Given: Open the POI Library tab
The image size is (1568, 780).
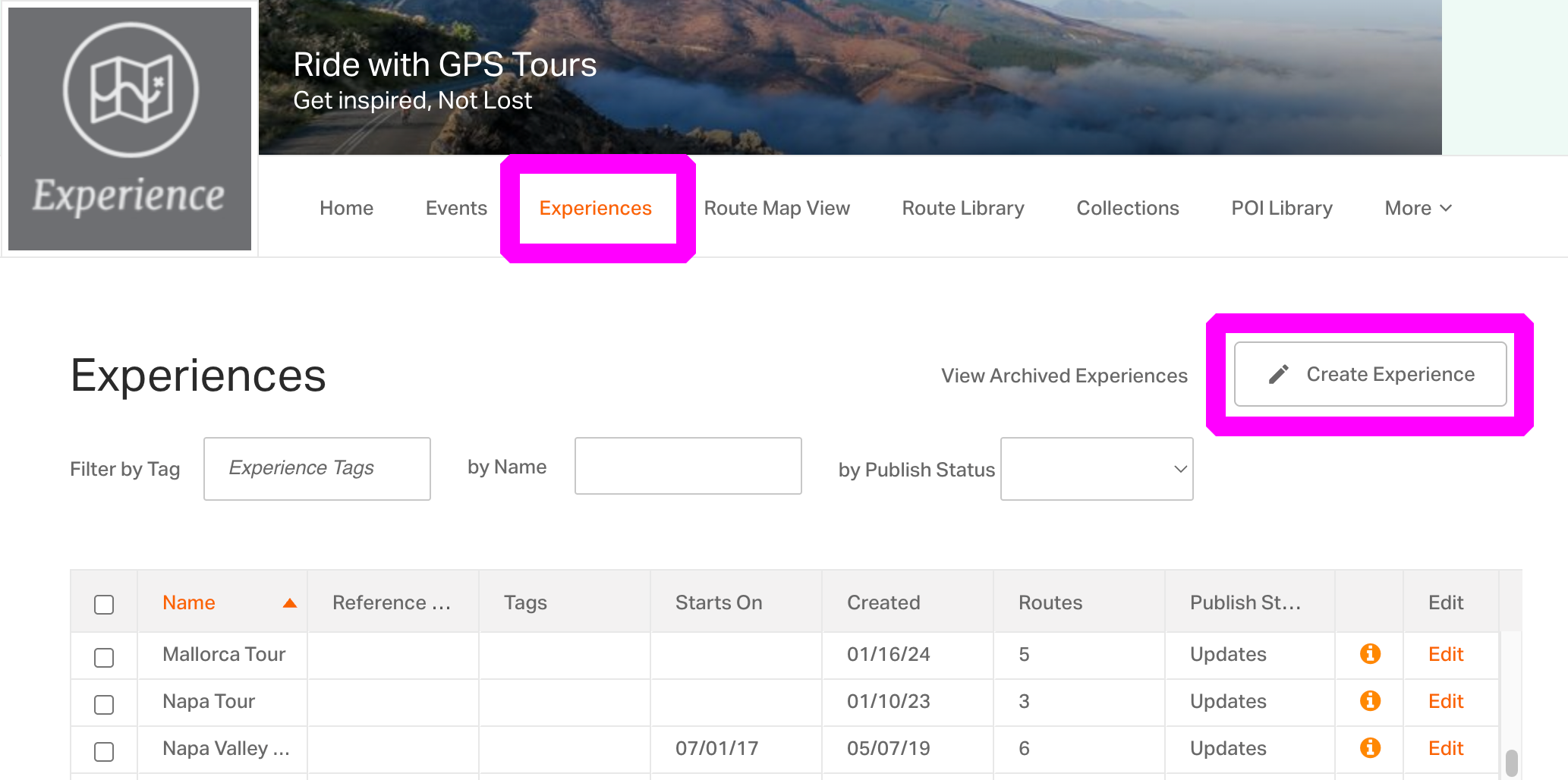Looking at the screenshot, I should [1282, 208].
